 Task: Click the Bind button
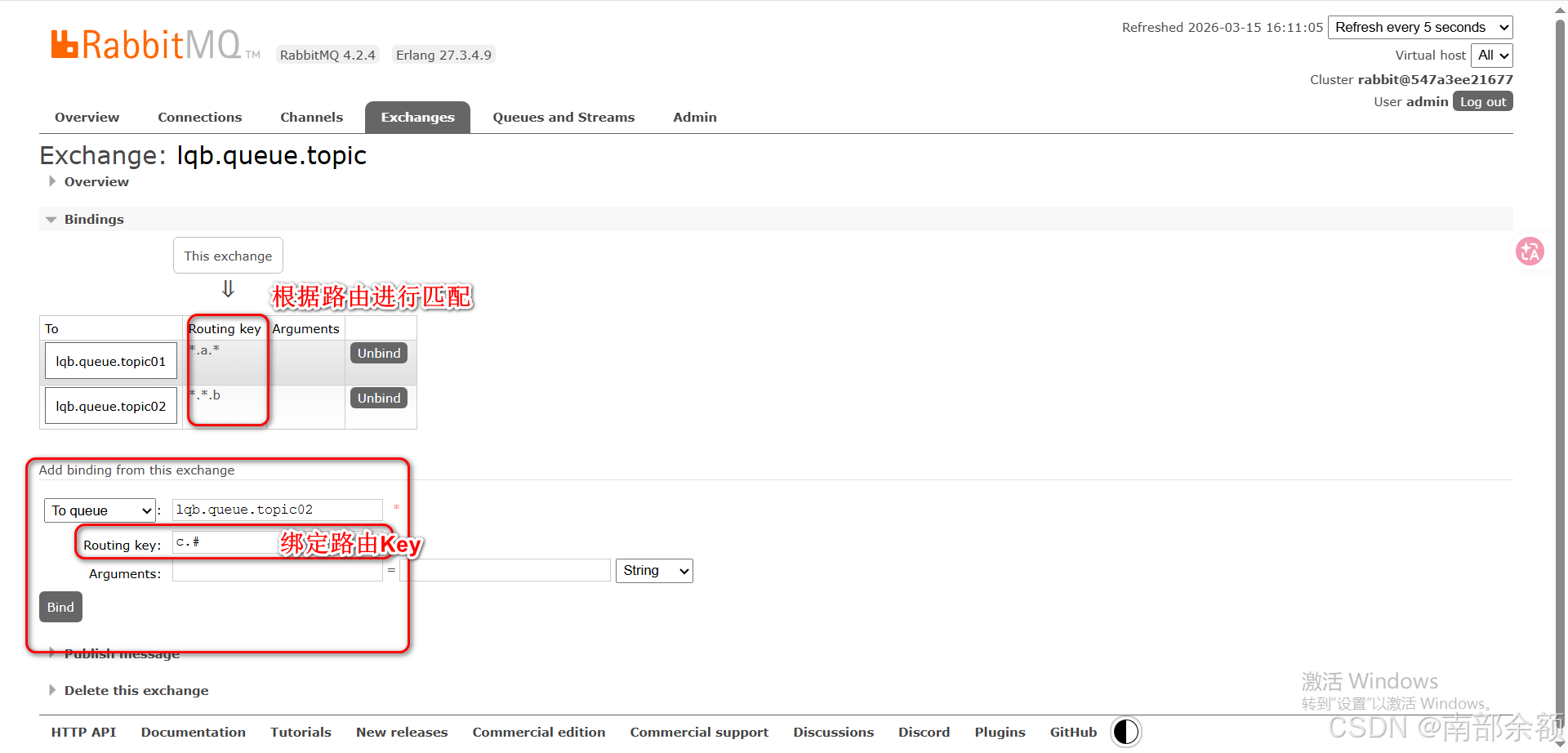tap(60, 607)
